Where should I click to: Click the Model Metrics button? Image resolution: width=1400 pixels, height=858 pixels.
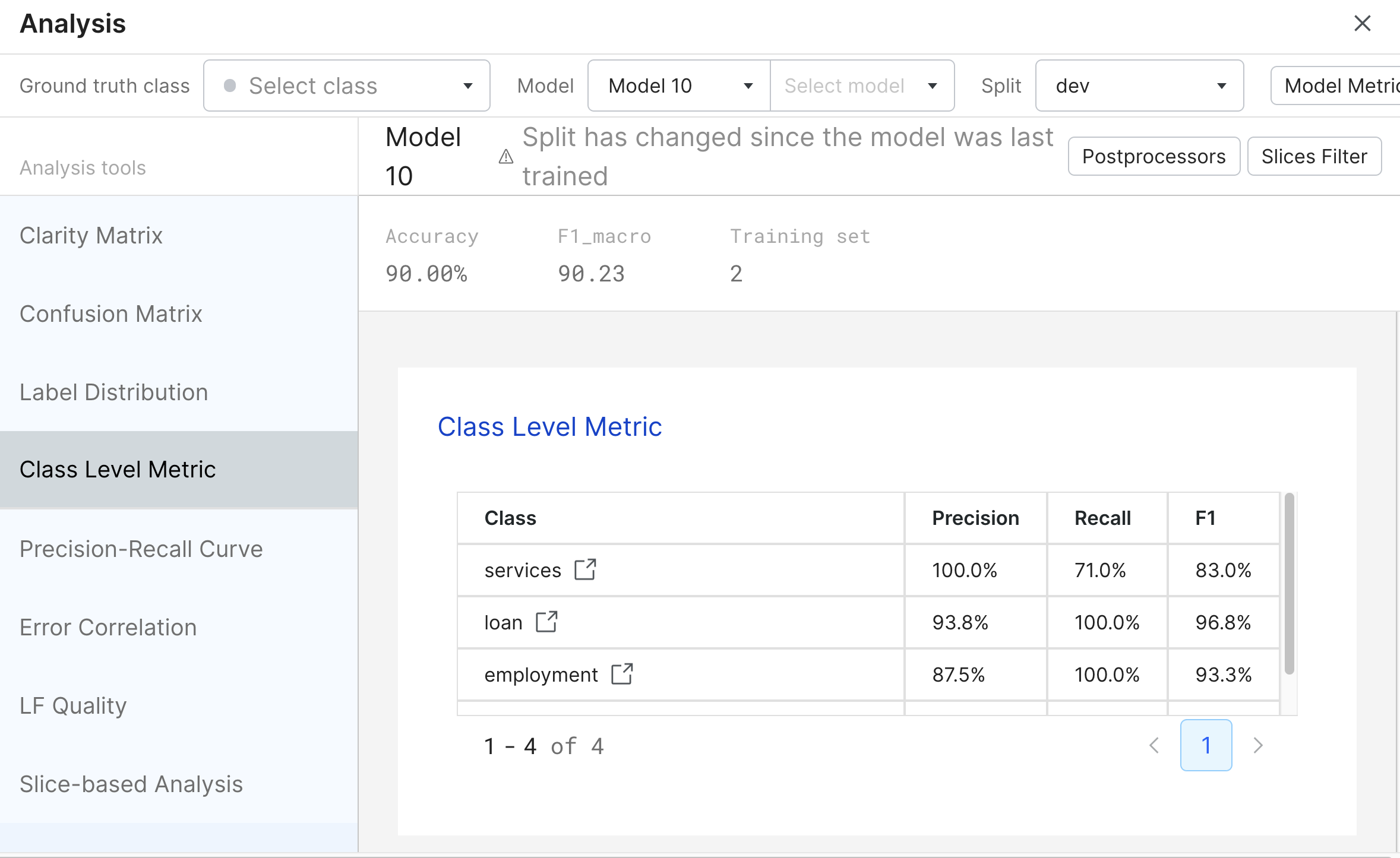click(x=1336, y=86)
